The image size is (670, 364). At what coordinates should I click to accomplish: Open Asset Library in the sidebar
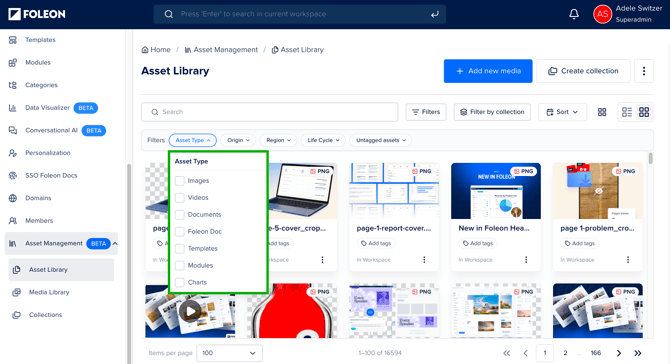61,270
